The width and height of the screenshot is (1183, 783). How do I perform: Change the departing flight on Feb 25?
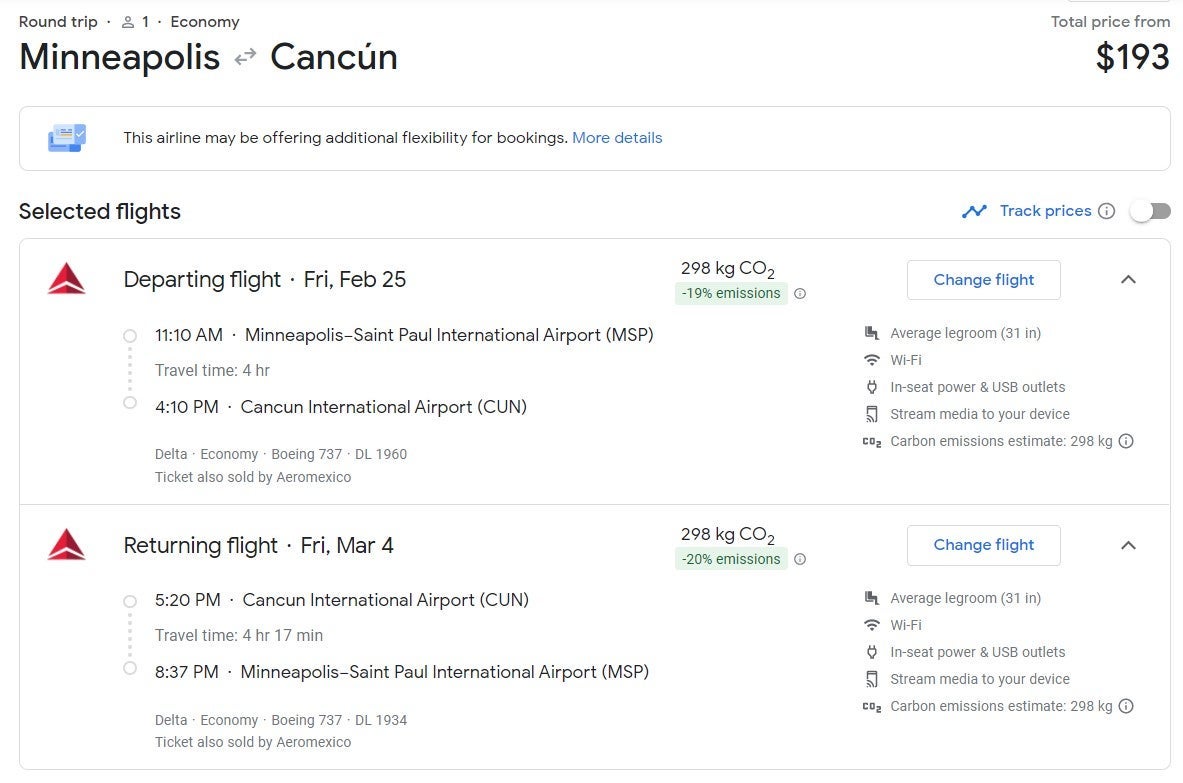click(983, 280)
